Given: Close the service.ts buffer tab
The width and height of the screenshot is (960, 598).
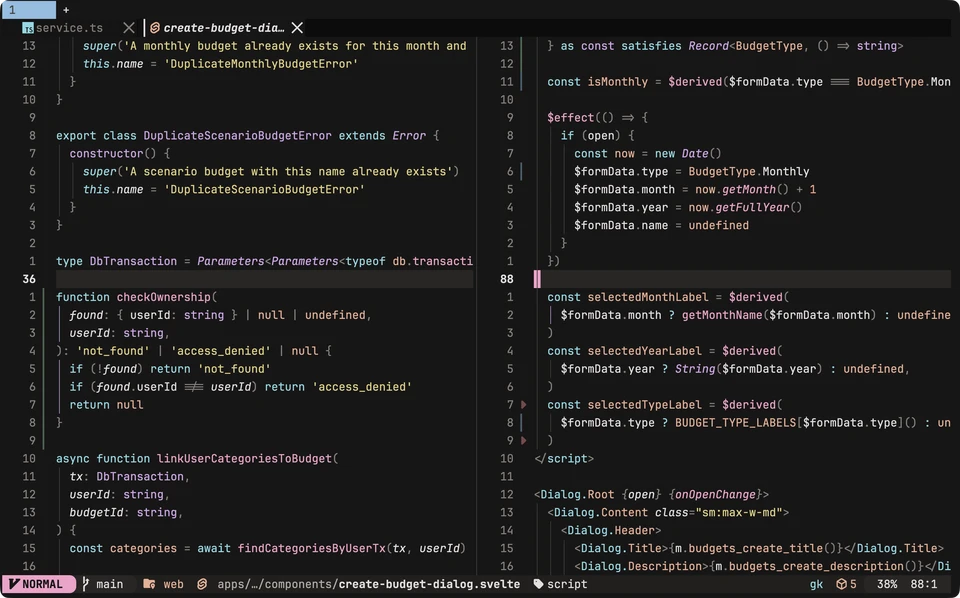Looking at the screenshot, I should [x=128, y=28].
